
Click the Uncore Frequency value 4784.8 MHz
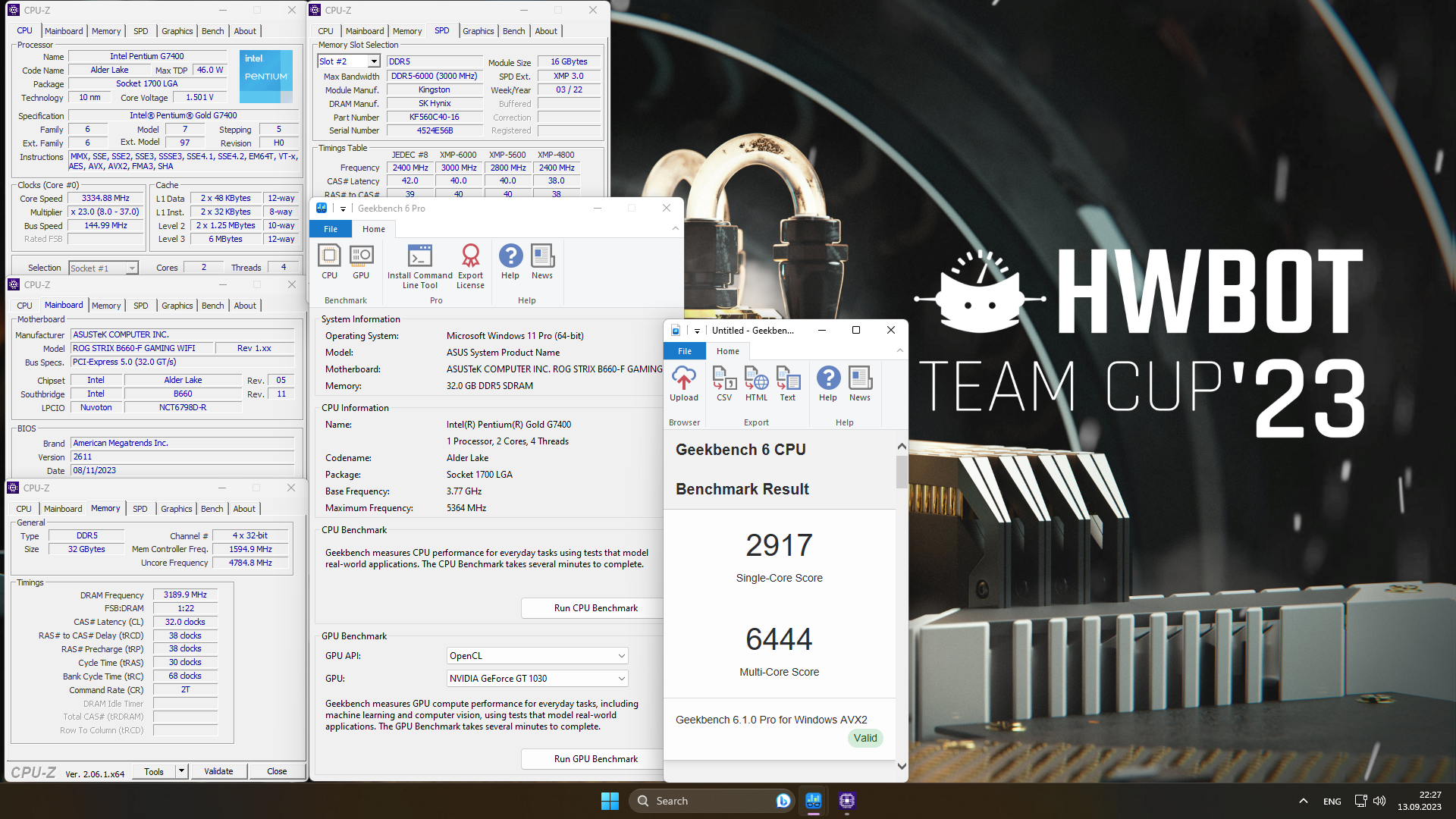[250, 563]
